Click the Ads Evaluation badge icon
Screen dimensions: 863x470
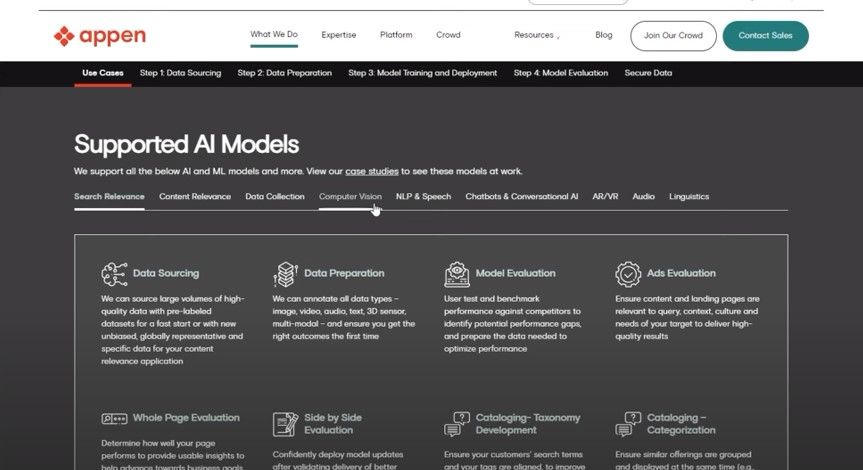click(628, 274)
